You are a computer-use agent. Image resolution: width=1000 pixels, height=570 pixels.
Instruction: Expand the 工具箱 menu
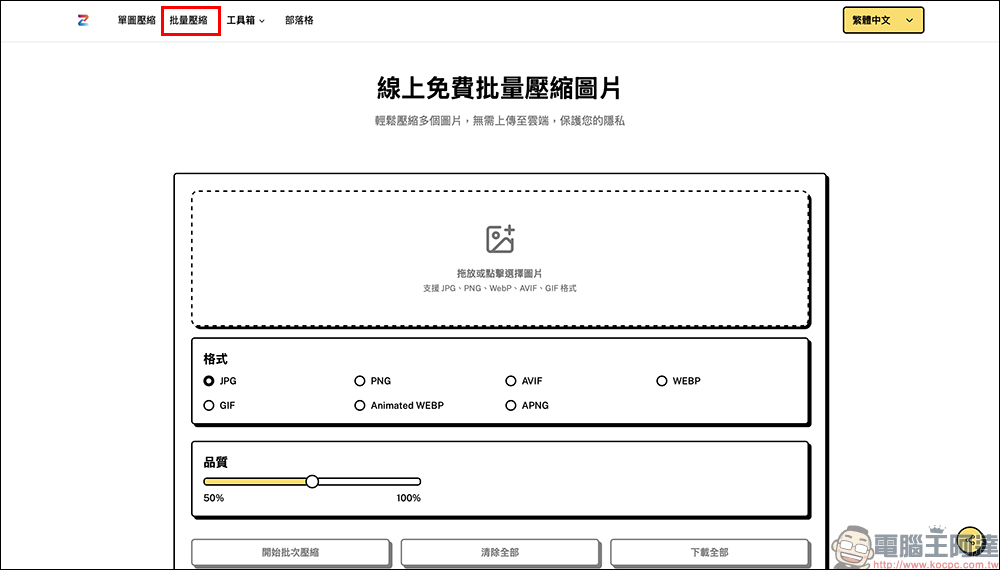click(x=246, y=20)
